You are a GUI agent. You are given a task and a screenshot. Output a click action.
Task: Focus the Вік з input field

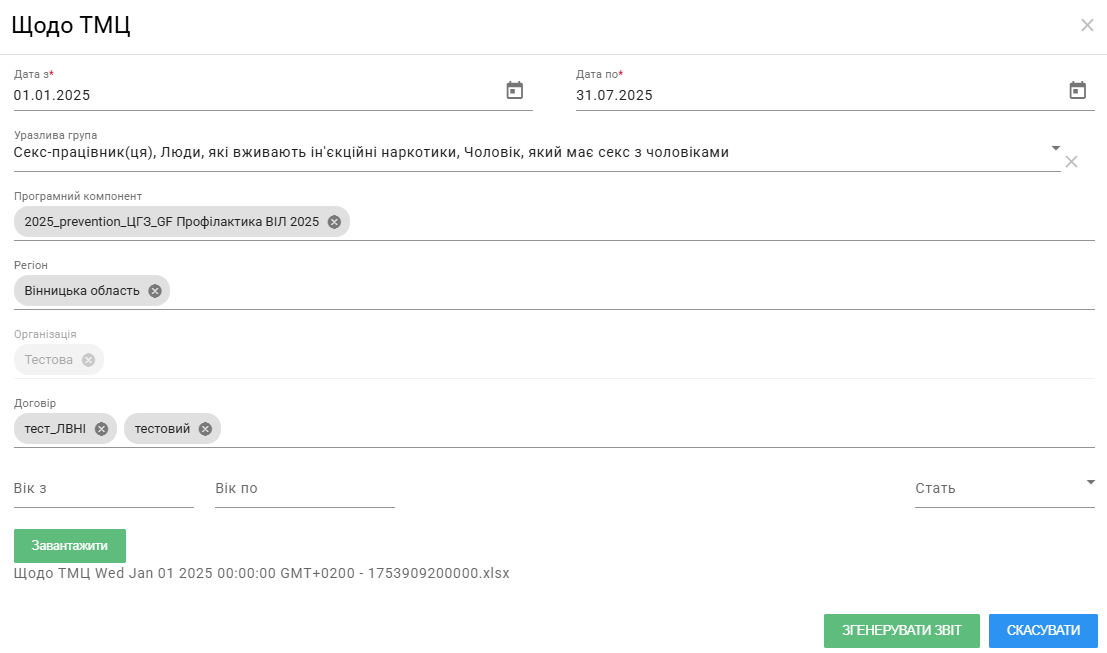point(104,489)
